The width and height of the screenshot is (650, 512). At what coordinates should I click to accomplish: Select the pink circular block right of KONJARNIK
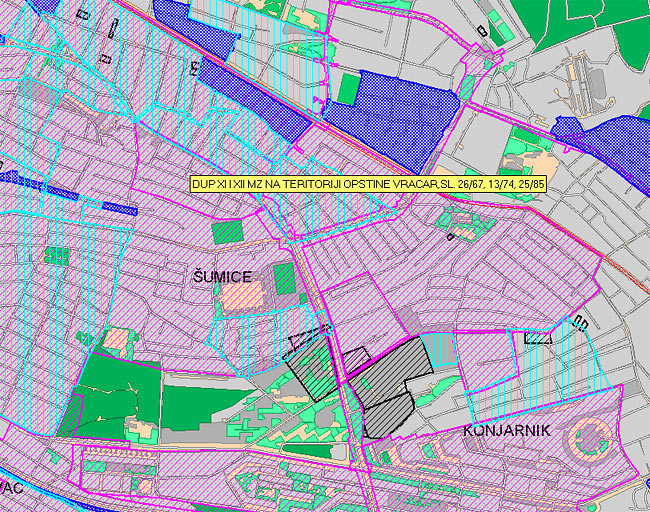point(590,439)
